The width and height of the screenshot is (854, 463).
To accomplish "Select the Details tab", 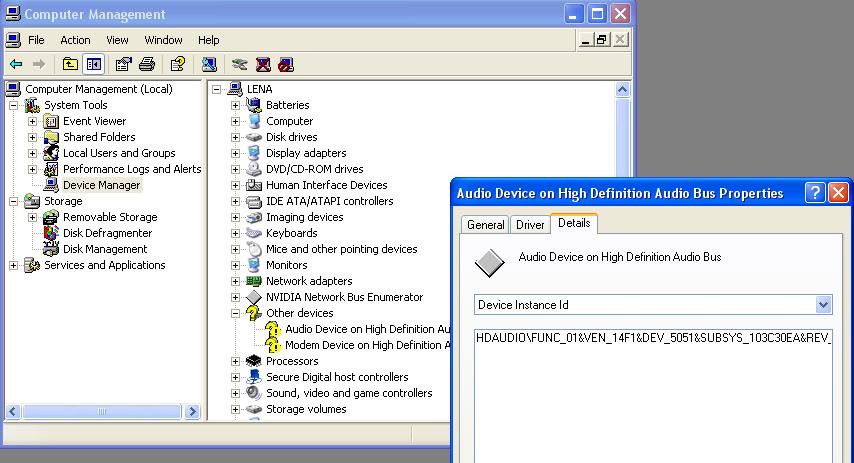I will [574, 223].
